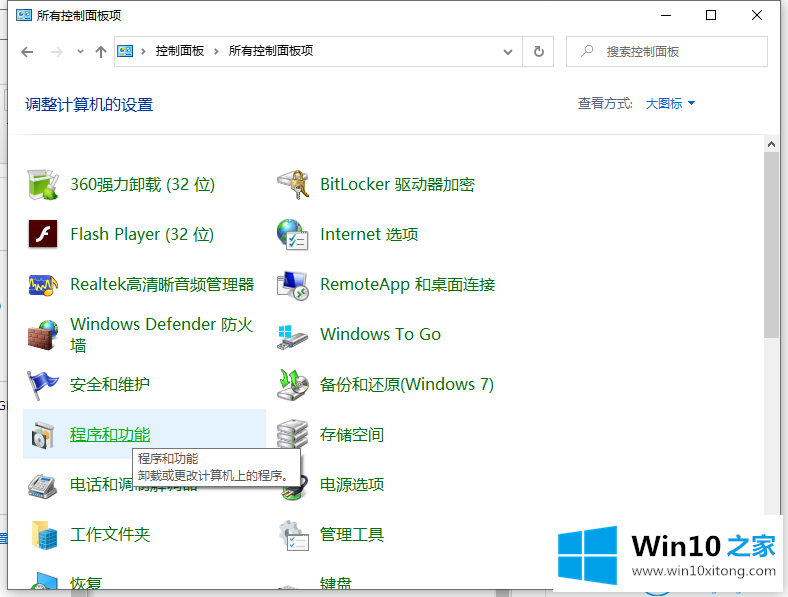Select the 控制面板 breadcrumb

pyautogui.click(x=179, y=51)
